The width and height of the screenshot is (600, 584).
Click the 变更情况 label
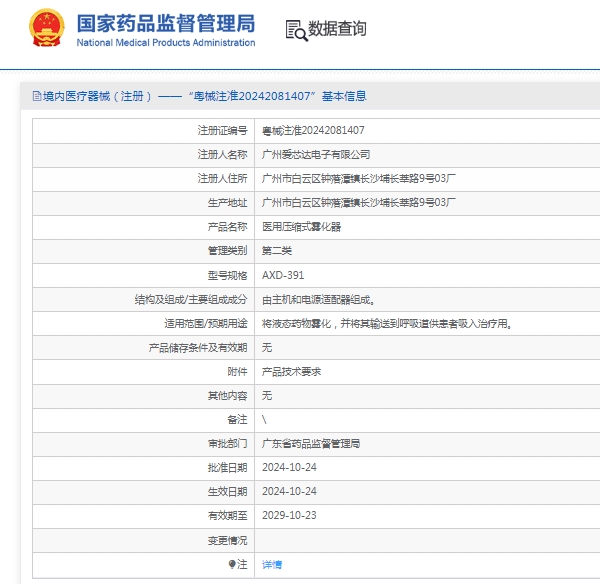point(227,540)
